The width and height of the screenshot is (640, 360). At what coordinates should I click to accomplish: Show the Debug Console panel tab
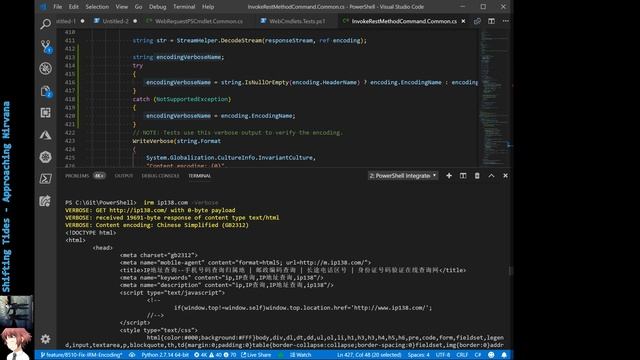160,176
